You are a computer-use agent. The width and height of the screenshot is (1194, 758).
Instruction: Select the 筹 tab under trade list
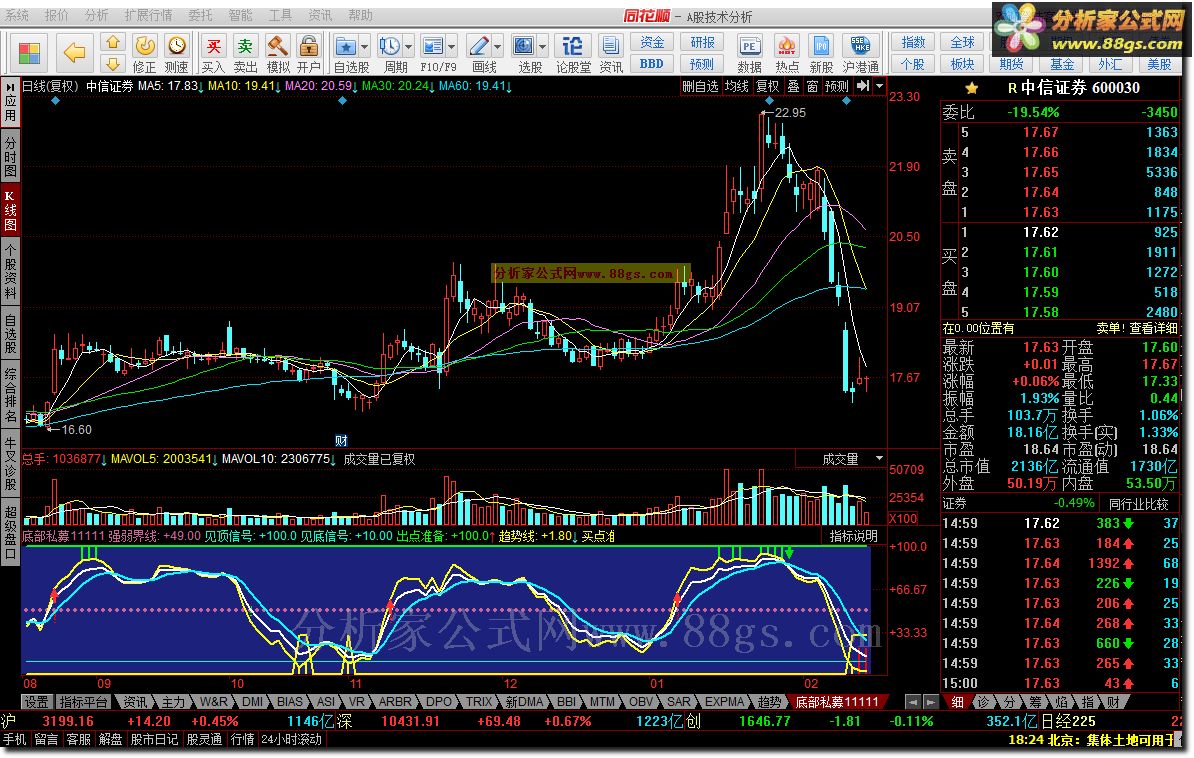pyautogui.click(x=1035, y=702)
